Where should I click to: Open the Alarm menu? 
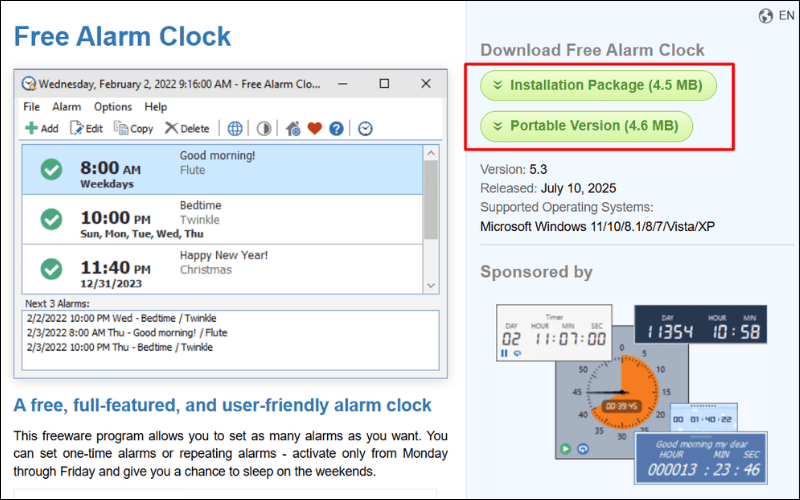click(x=66, y=107)
